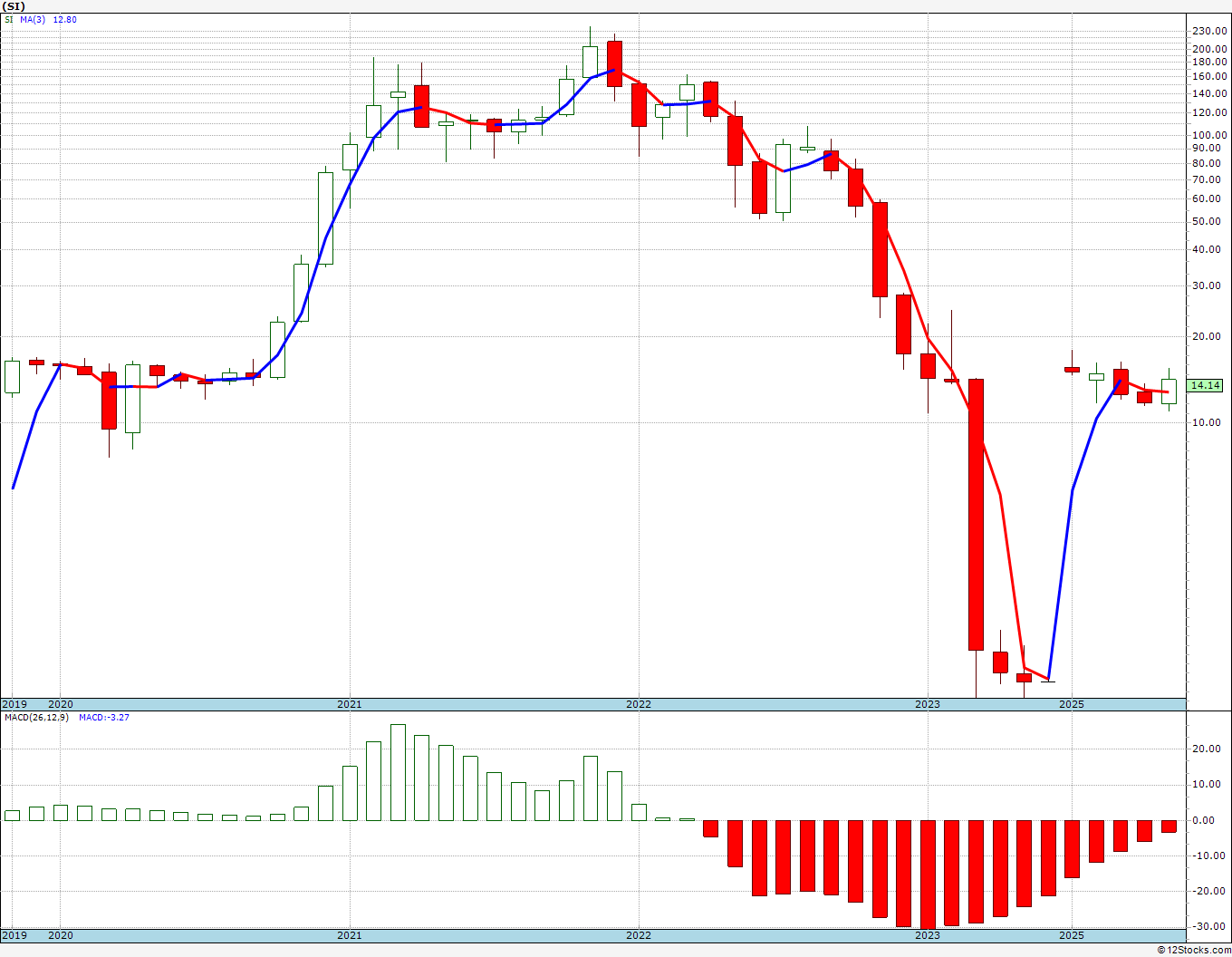Select the 2021 label on the price chart timeline
Screen dimensions: 1232x957
tap(350, 704)
